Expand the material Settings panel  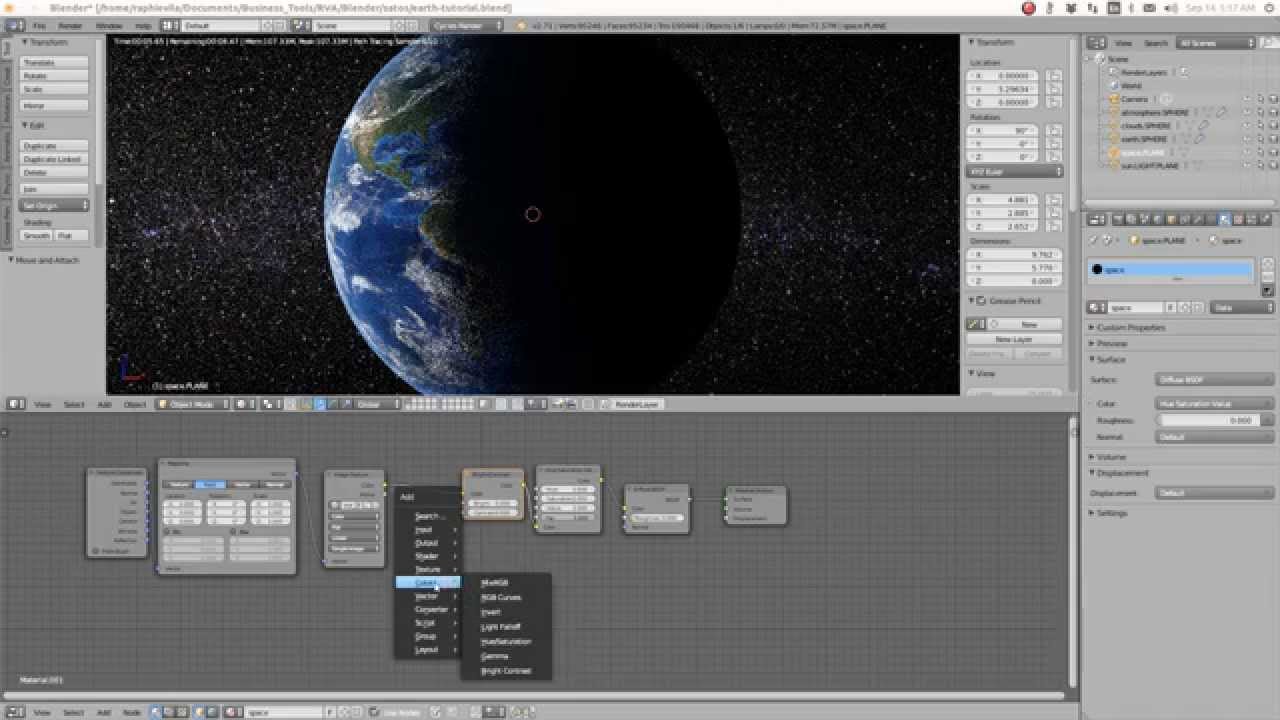(1112, 513)
